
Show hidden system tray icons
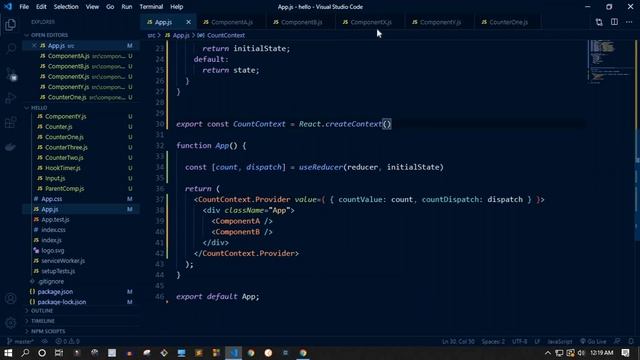(x=548, y=353)
